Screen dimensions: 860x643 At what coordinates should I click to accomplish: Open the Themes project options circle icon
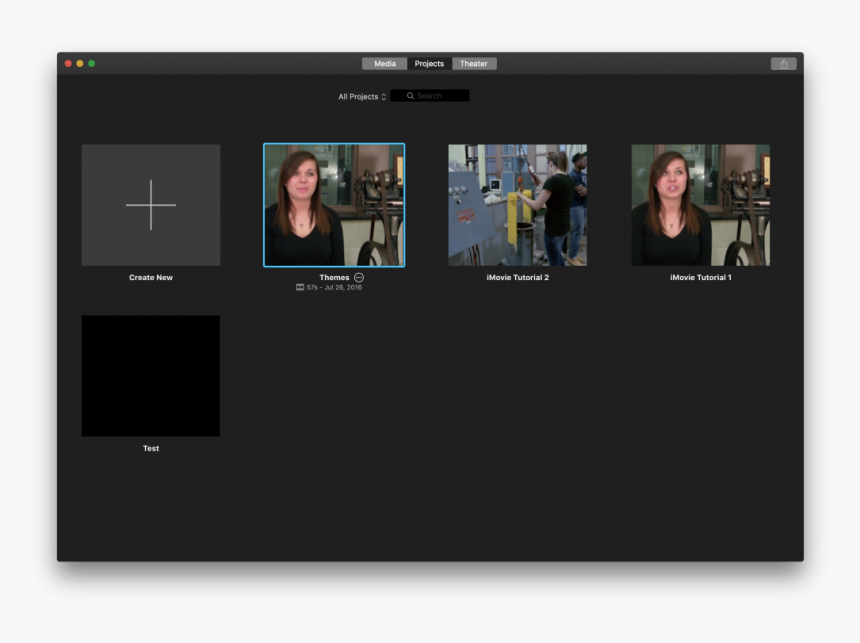tap(358, 277)
